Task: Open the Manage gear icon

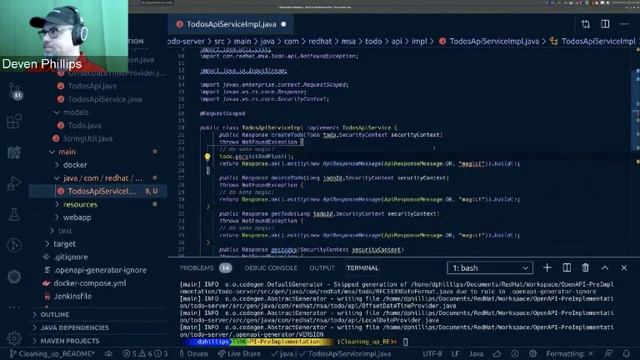Action: click(x=14, y=338)
